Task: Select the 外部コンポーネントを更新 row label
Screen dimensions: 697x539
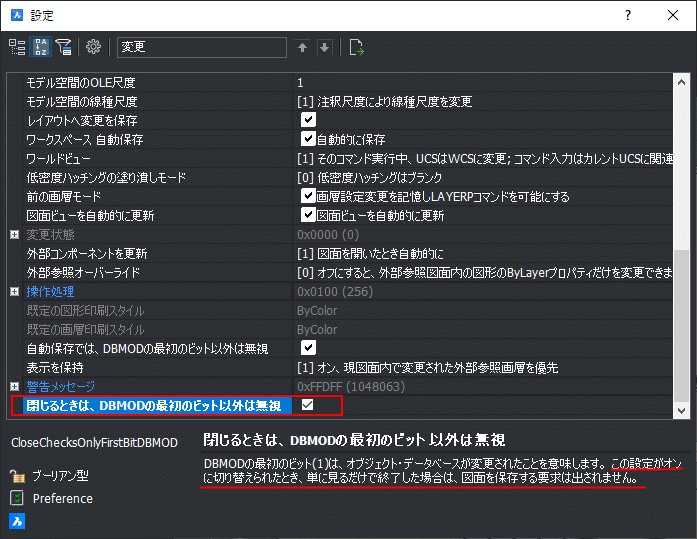Action: pos(87,253)
